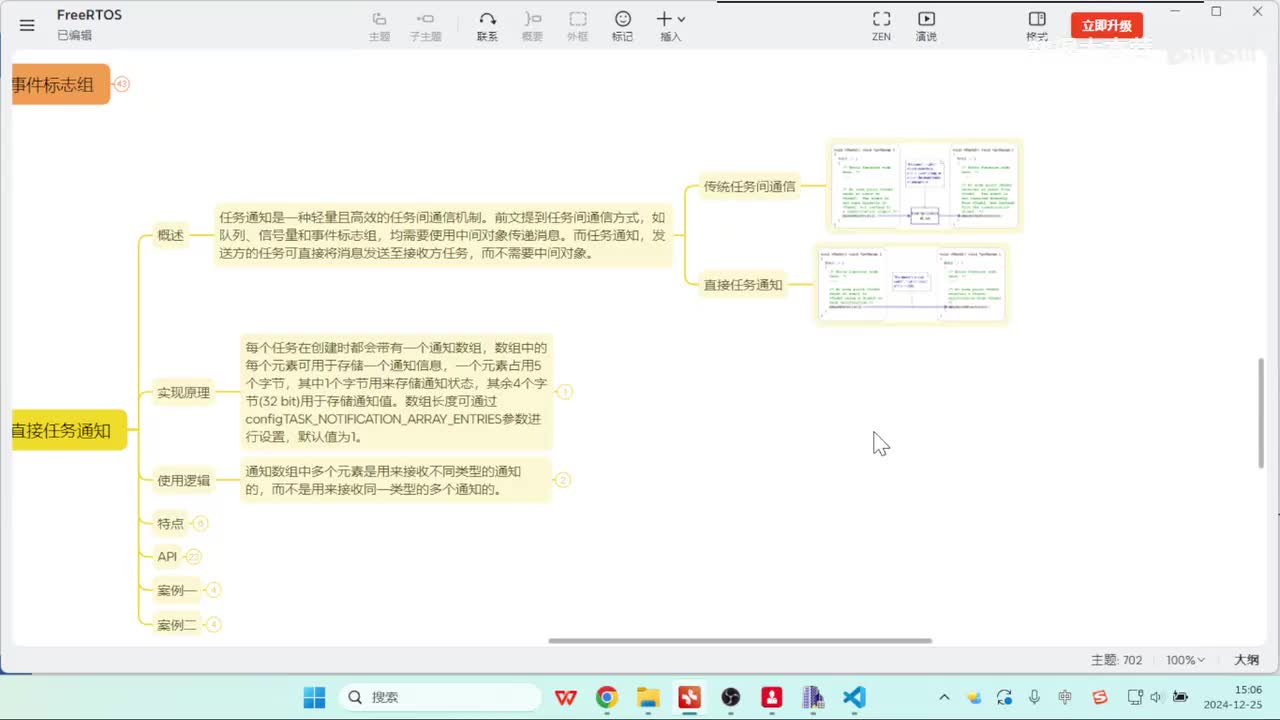
Task: Click the microphone tray icon
Action: point(1035,697)
